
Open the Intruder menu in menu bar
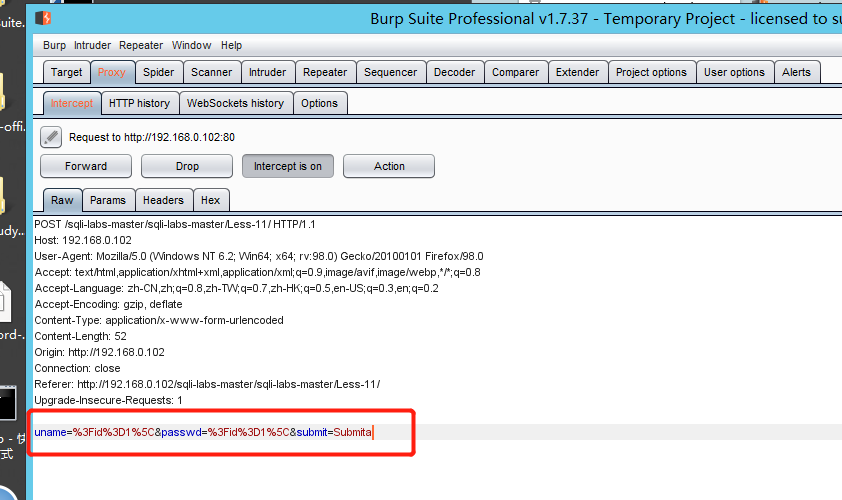coord(92,46)
